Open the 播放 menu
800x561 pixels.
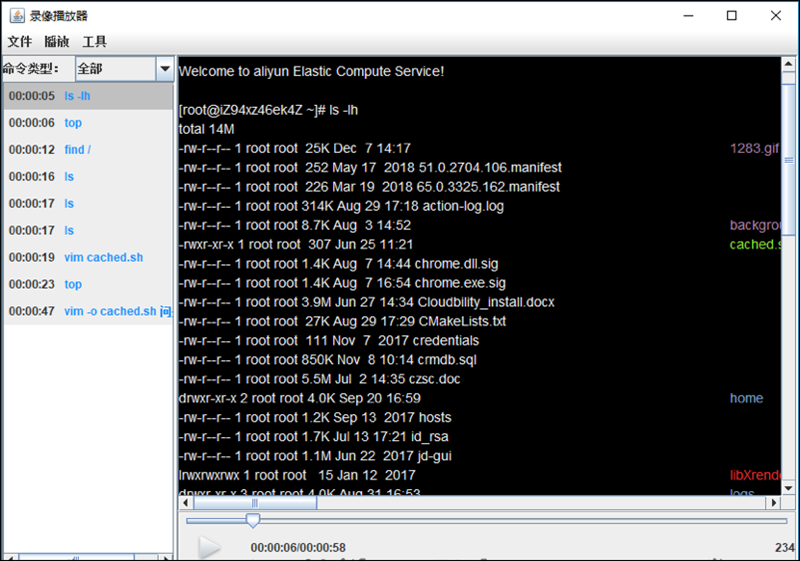click(57, 42)
